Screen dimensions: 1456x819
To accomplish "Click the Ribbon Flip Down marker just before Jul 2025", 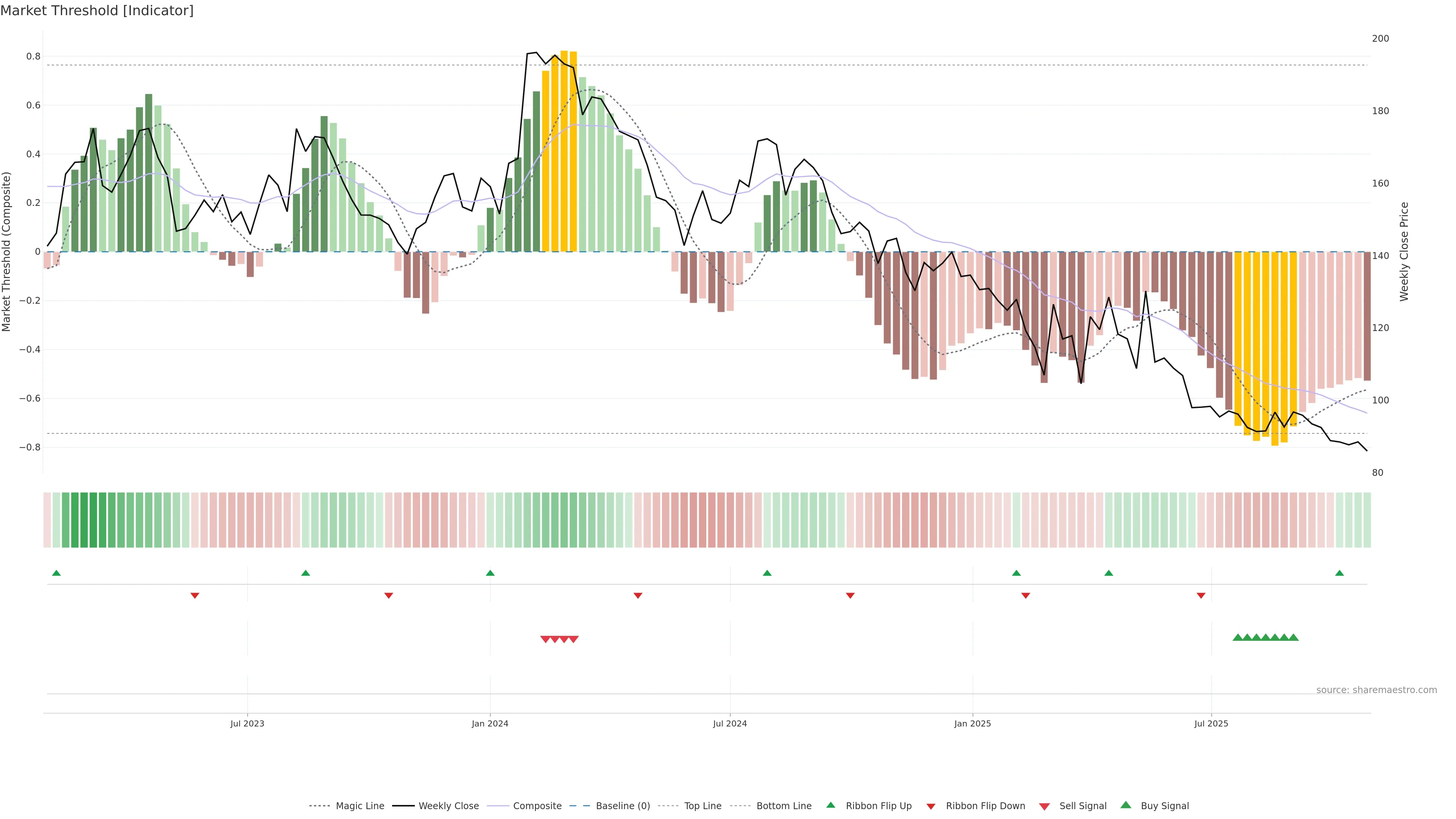I will [x=1201, y=595].
